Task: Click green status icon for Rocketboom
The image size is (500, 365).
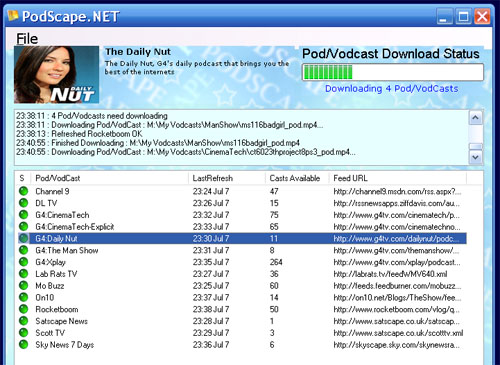Action: coord(23,309)
